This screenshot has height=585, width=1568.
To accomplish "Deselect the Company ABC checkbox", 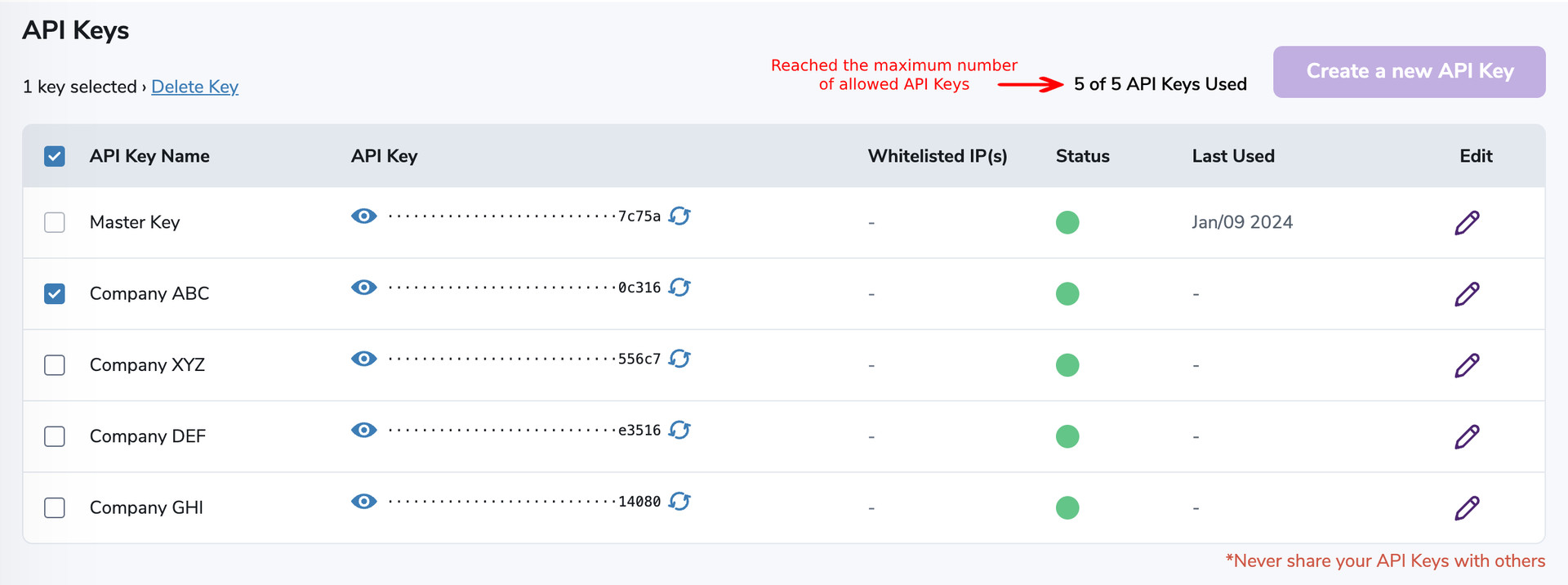I will [x=54, y=293].
